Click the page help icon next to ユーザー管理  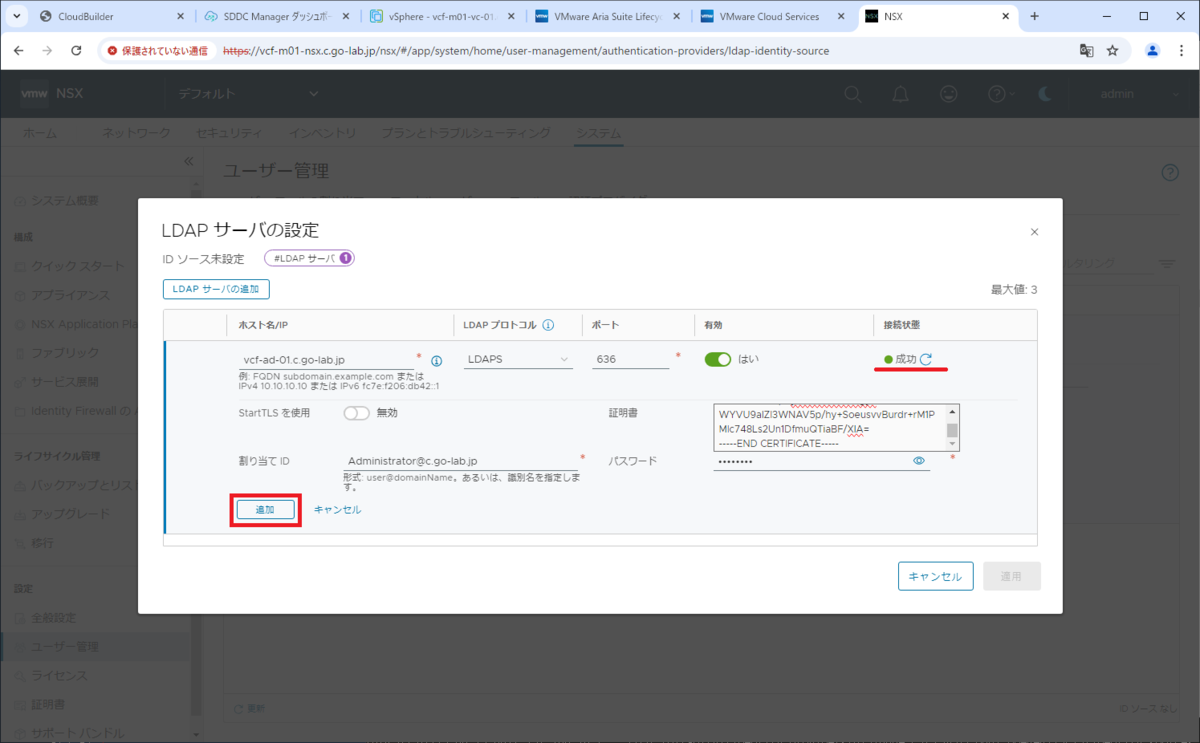tap(1170, 172)
